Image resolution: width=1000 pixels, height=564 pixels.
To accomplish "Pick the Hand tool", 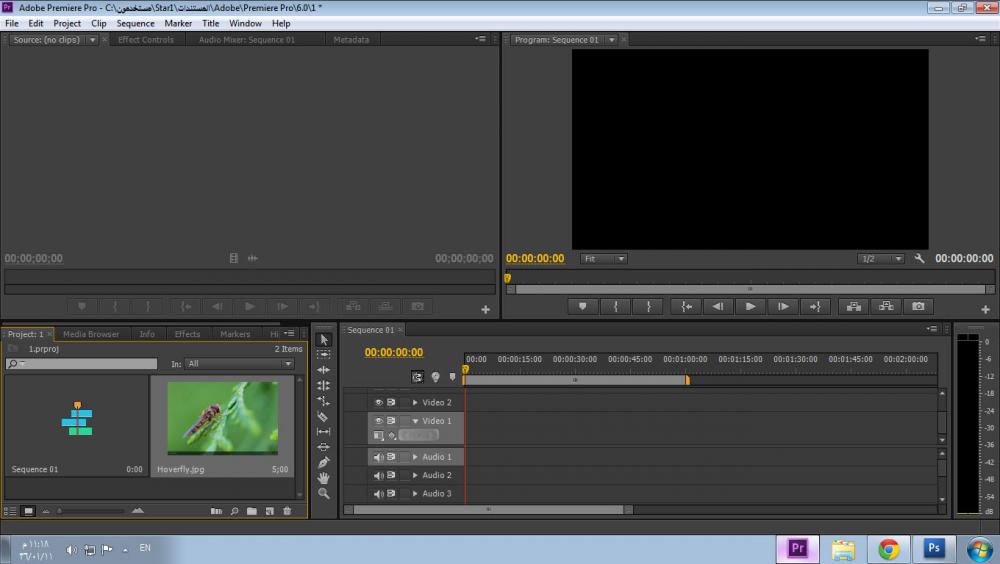I will click(323, 478).
